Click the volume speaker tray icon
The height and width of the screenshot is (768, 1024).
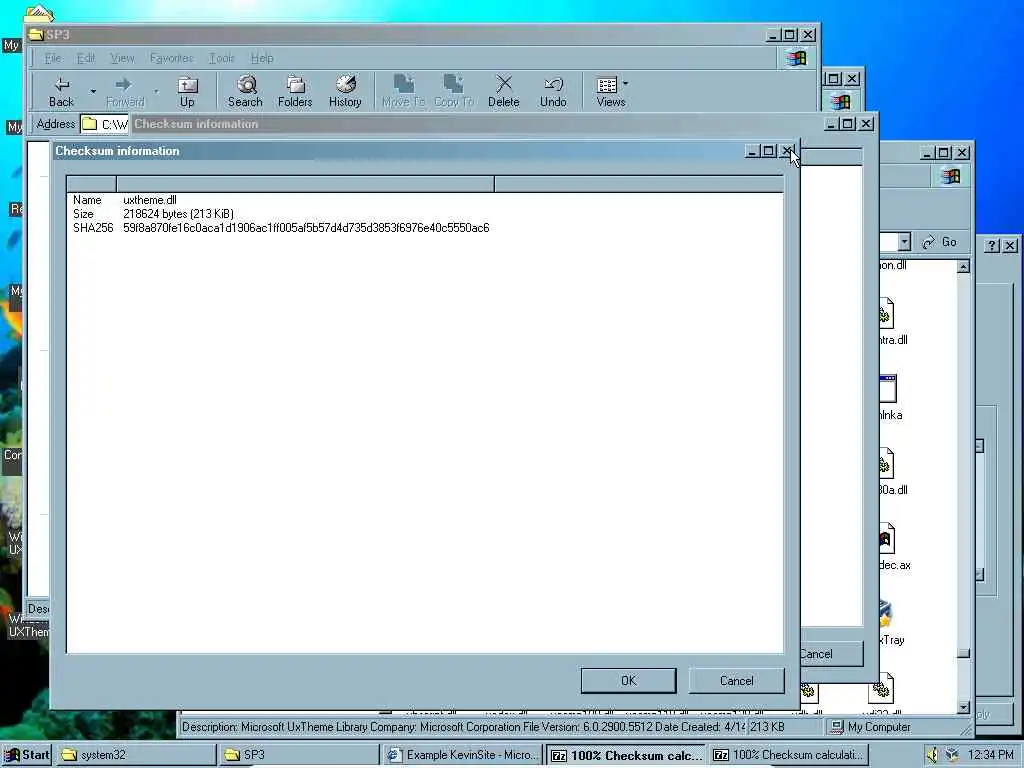[x=932, y=756]
